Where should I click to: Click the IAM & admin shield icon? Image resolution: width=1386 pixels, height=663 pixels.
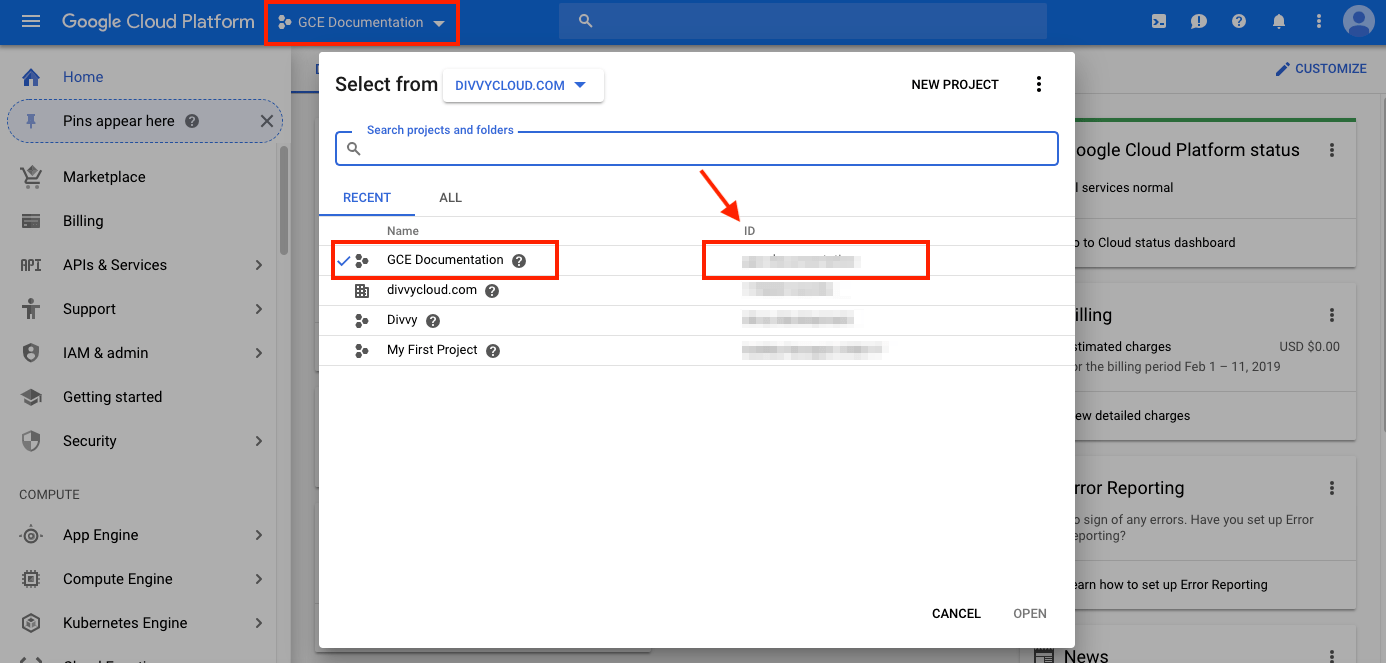31,353
